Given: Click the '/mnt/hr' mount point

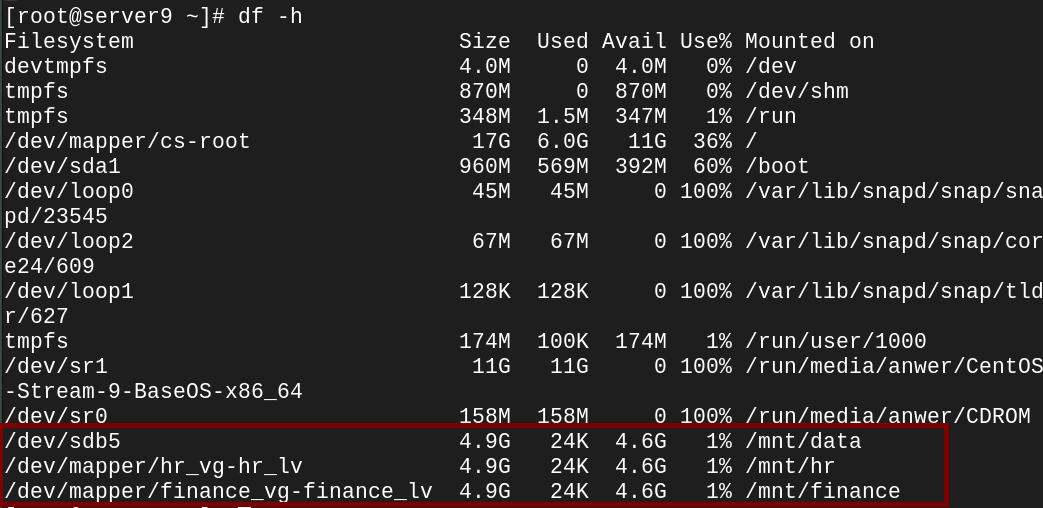Looking at the screenshot, I should coord(790,467).
